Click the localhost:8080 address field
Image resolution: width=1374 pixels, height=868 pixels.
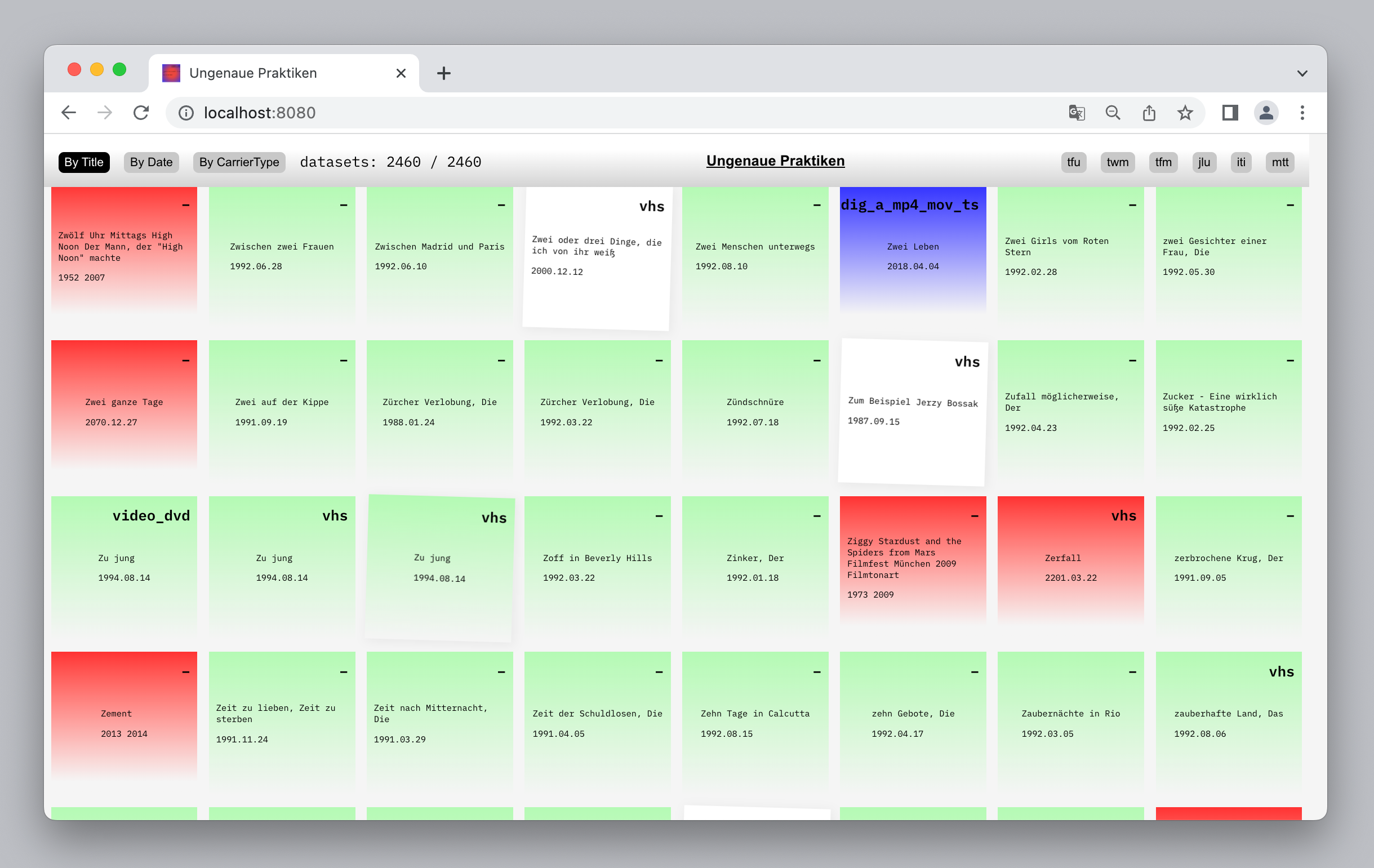tap(571, 113)
